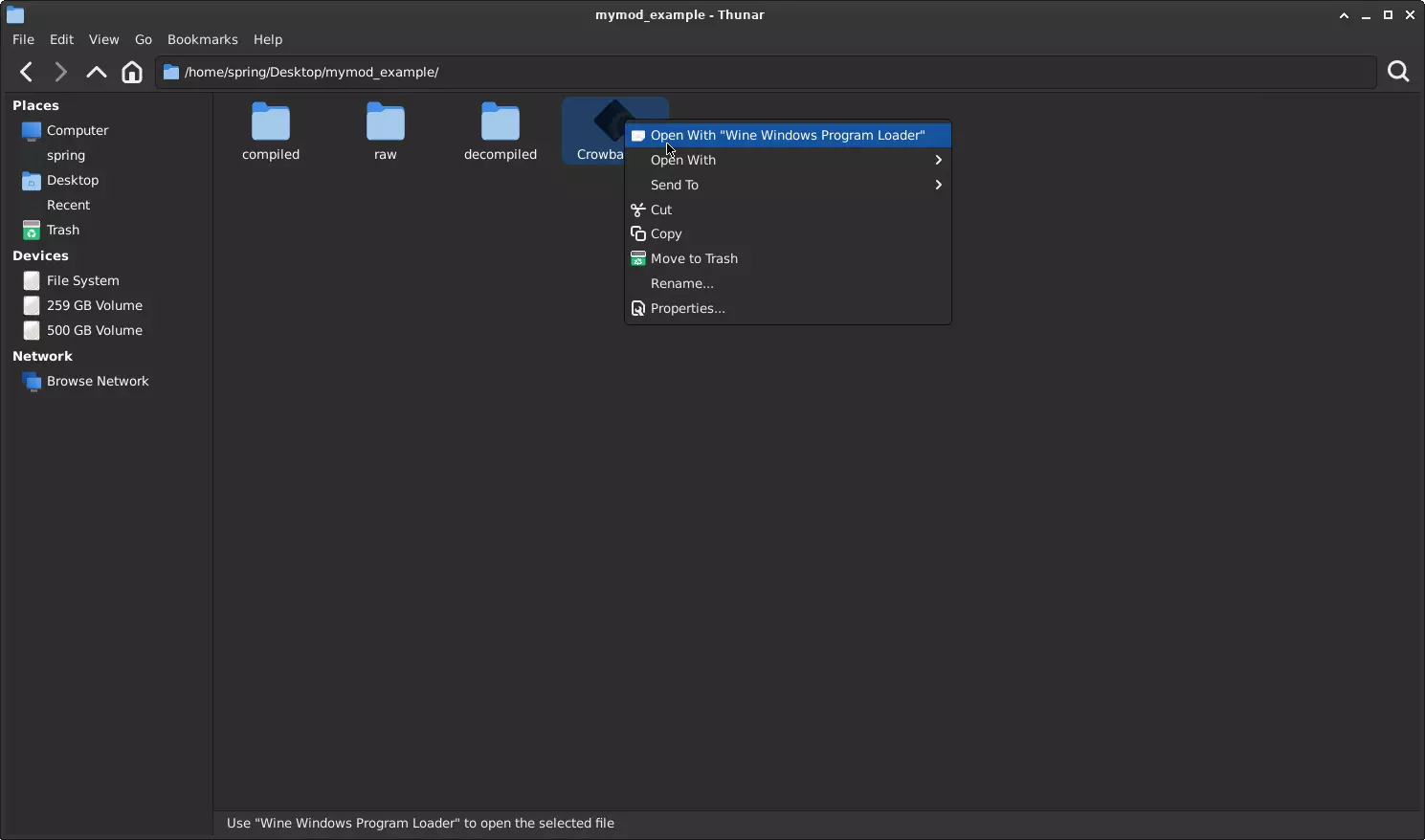Viewport: 1425px width, 840px height.
Task: Click the search magnifier icon
Action: (1398, 72)
